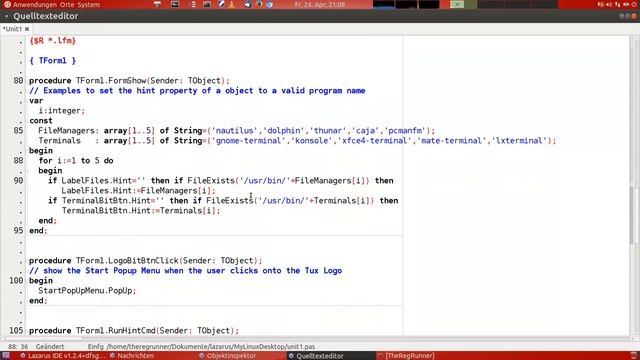Image resolution: width=640 pixels, height=360 pixels.
Task: Click the 'const' keyword line
Action: pos(40,120)
